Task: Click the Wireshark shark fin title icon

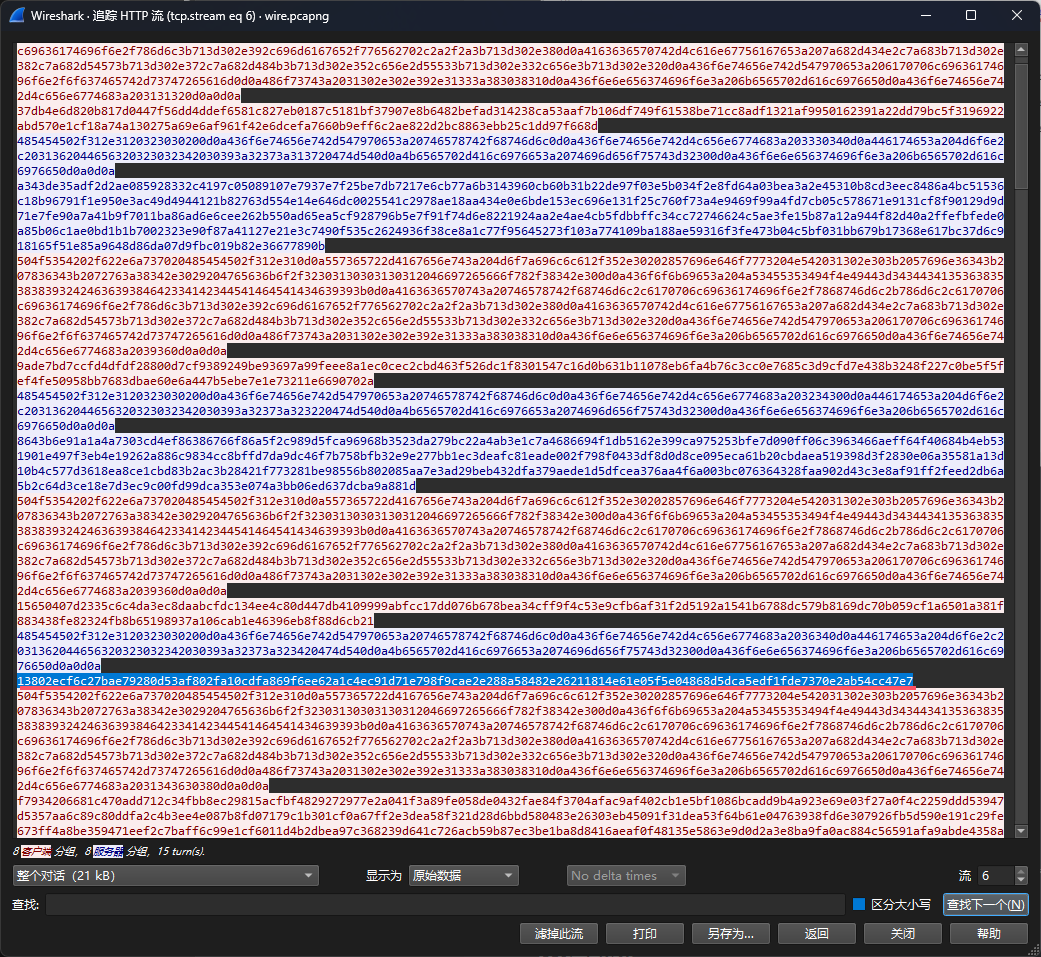Action: (x=17, y=16)
